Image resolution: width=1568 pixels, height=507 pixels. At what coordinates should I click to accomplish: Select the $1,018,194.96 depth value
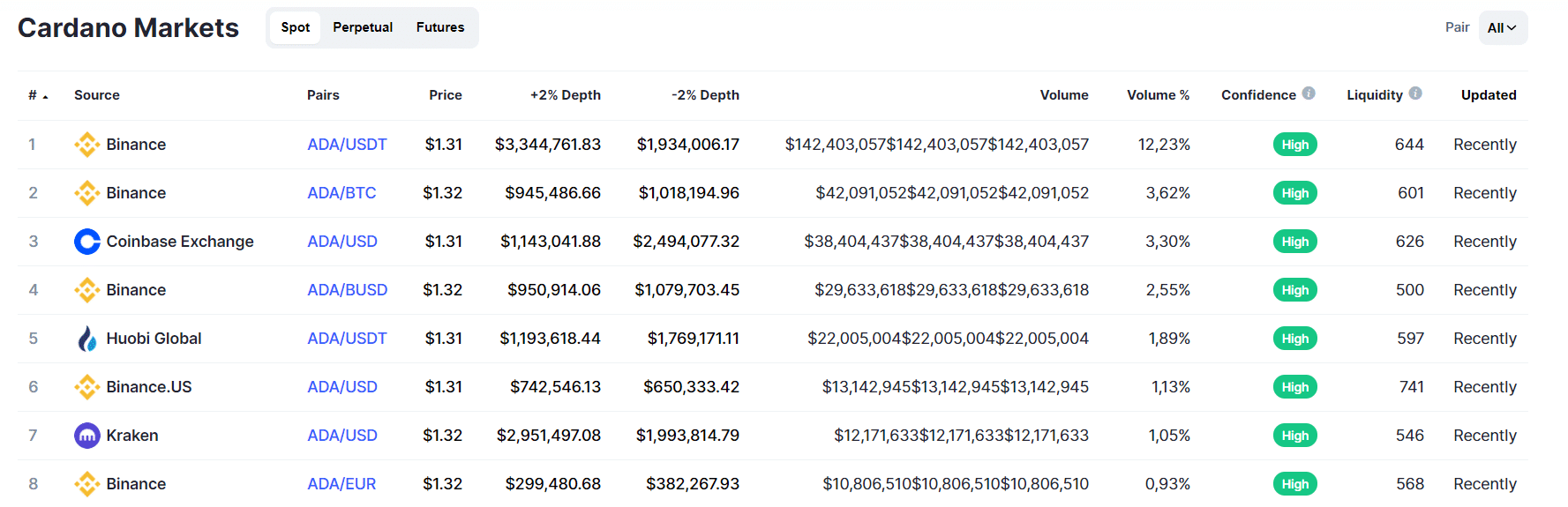(x=689, y=193)
